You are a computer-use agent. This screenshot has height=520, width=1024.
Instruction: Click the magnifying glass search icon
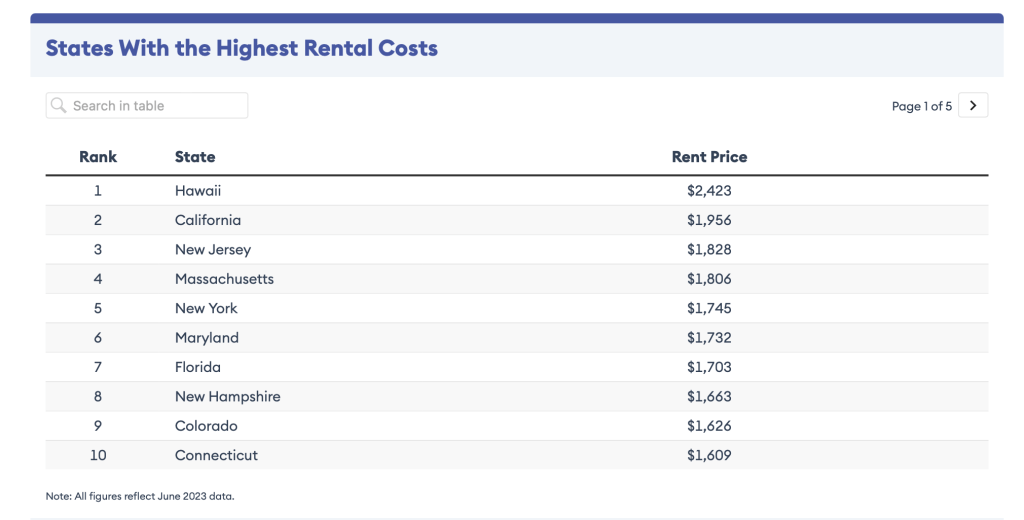click(x=59, y=106)
